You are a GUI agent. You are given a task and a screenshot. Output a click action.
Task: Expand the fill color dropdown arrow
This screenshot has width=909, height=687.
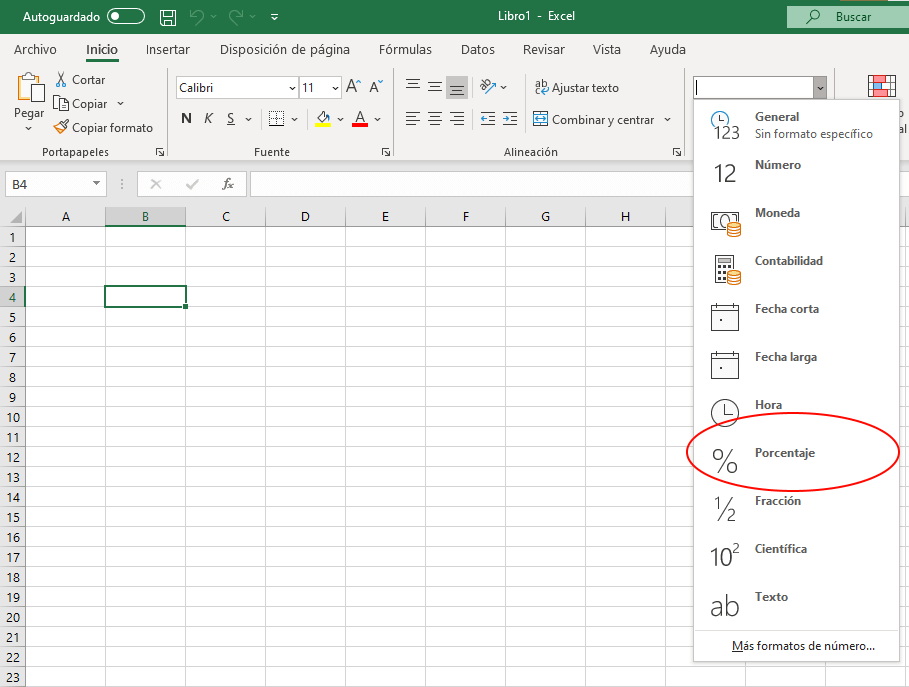pyautogui.click(x=341, y=119)
